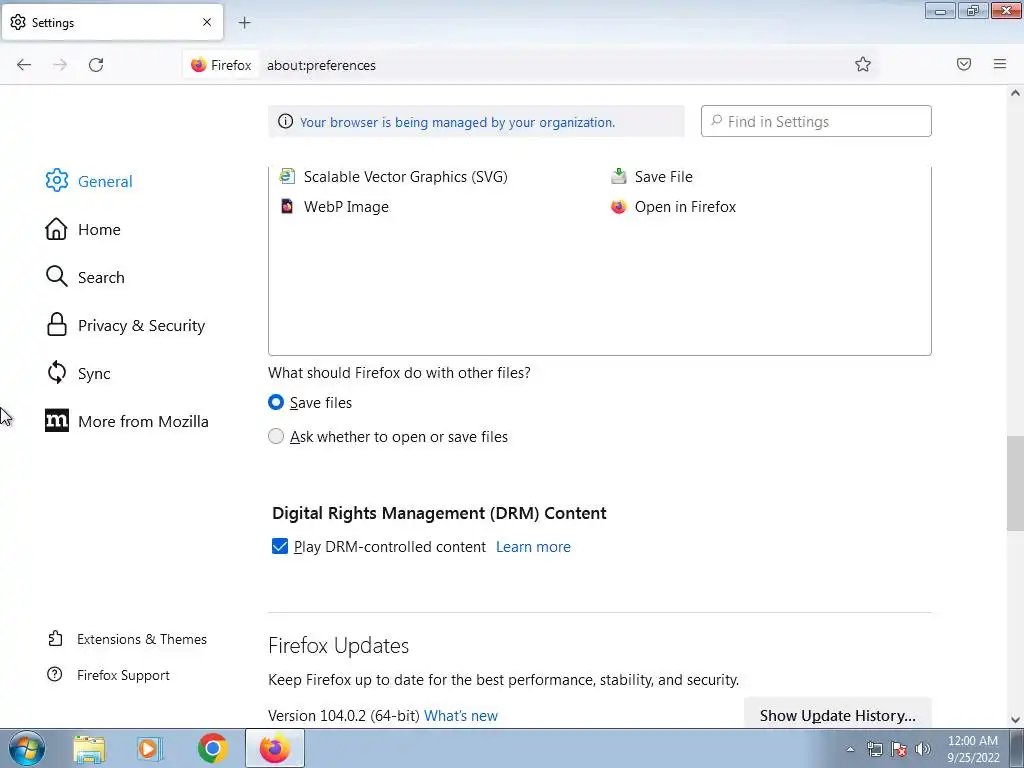Select the Save files radio option
Viewport: 1024px width, 768px height.
pos(276,402)
